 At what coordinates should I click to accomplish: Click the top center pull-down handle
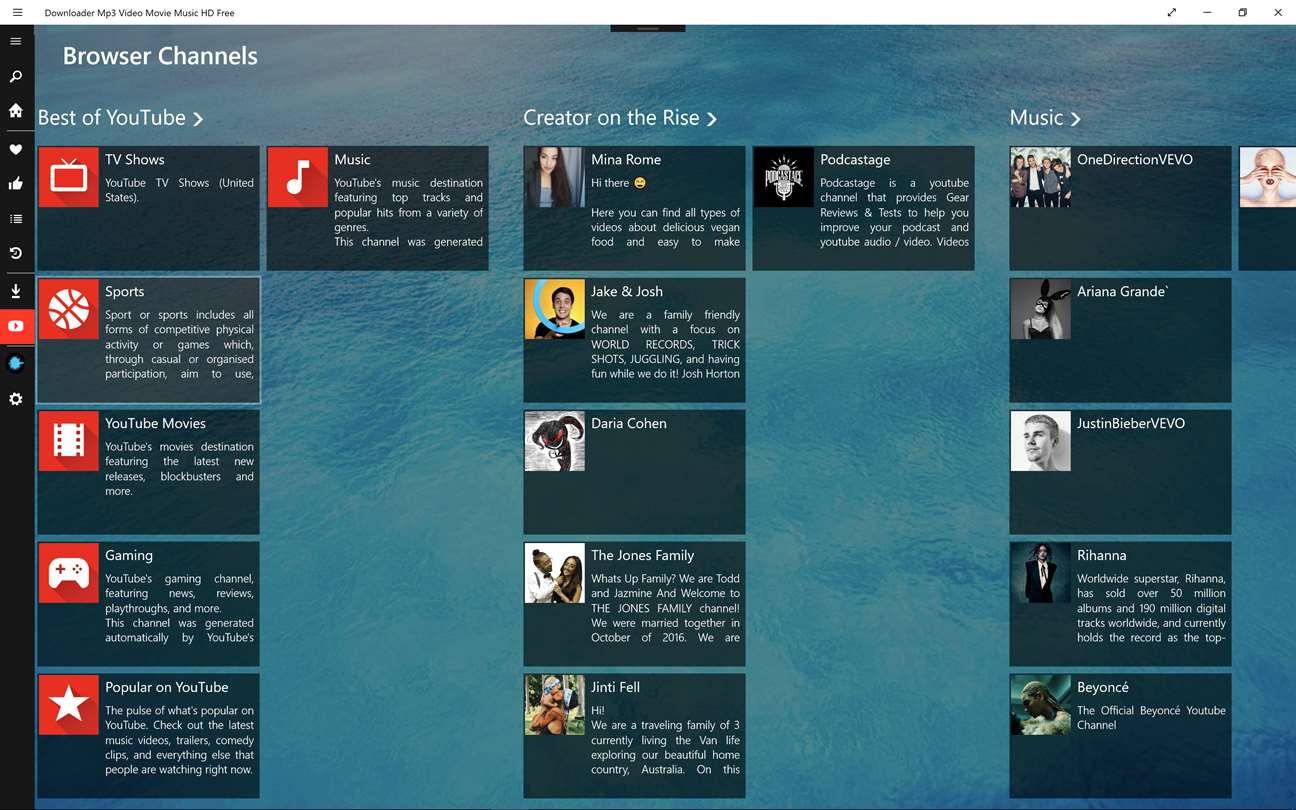point(648,28)
